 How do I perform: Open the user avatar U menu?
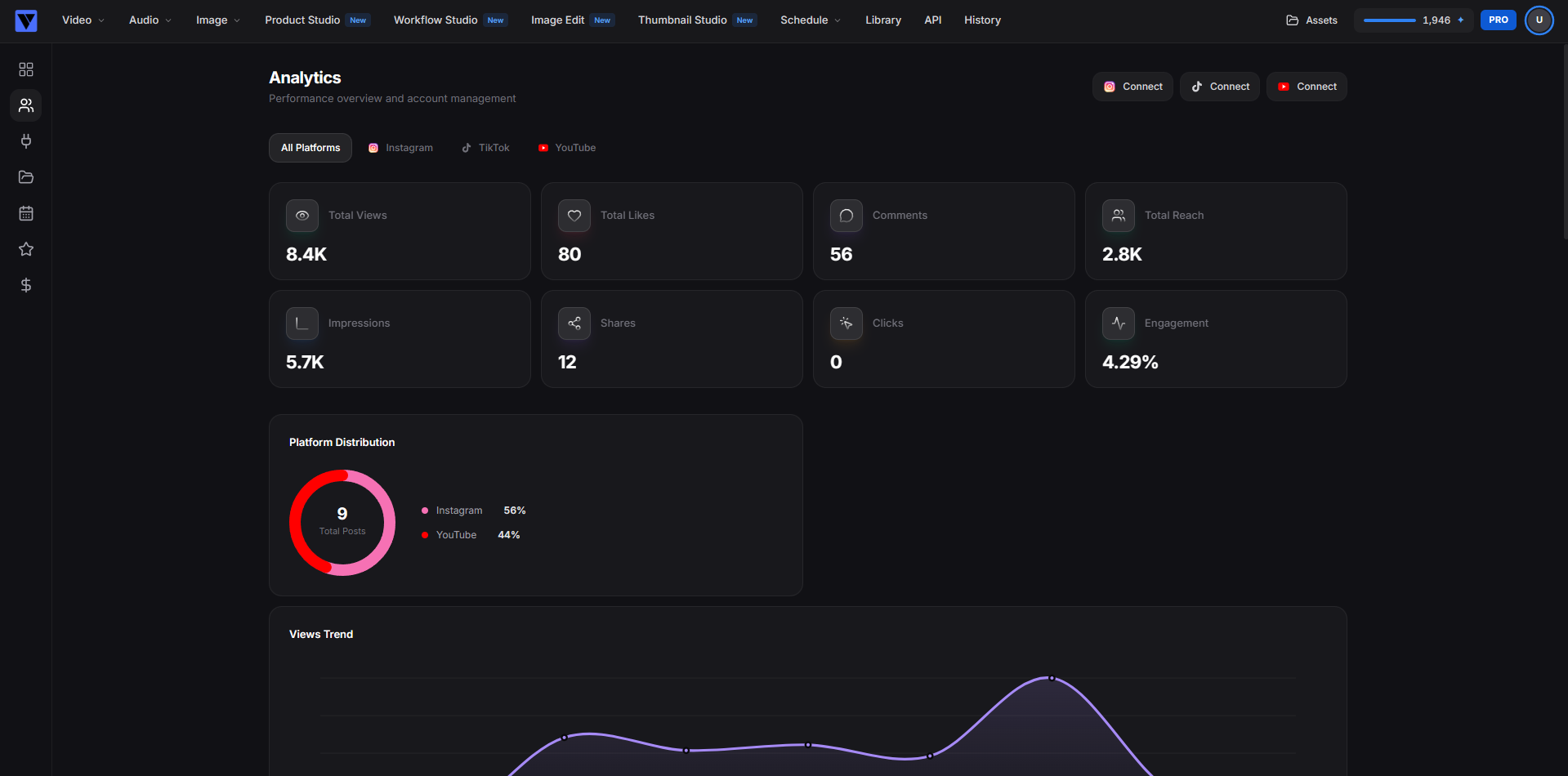click(1539, 20)
